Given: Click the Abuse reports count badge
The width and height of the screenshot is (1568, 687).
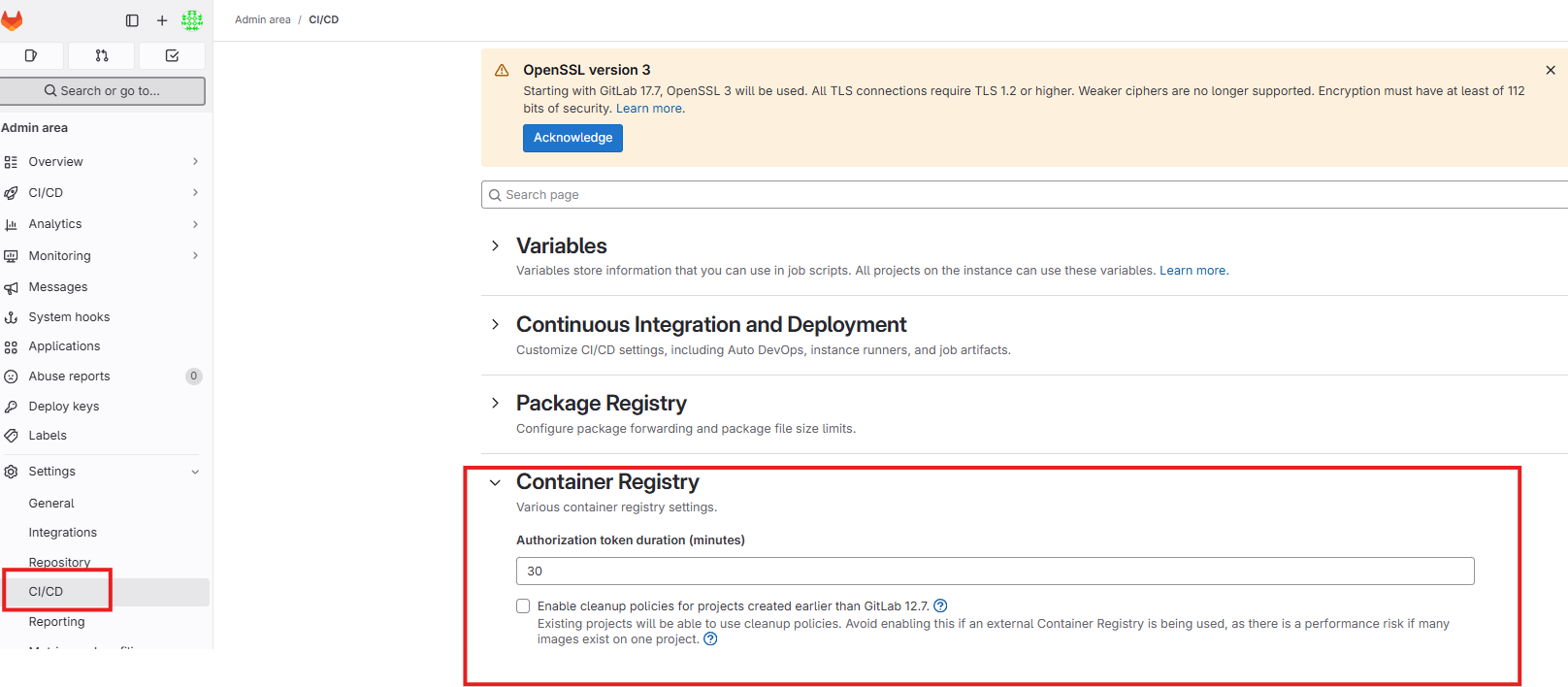Looking at the screenshot, I should (194, 376).
